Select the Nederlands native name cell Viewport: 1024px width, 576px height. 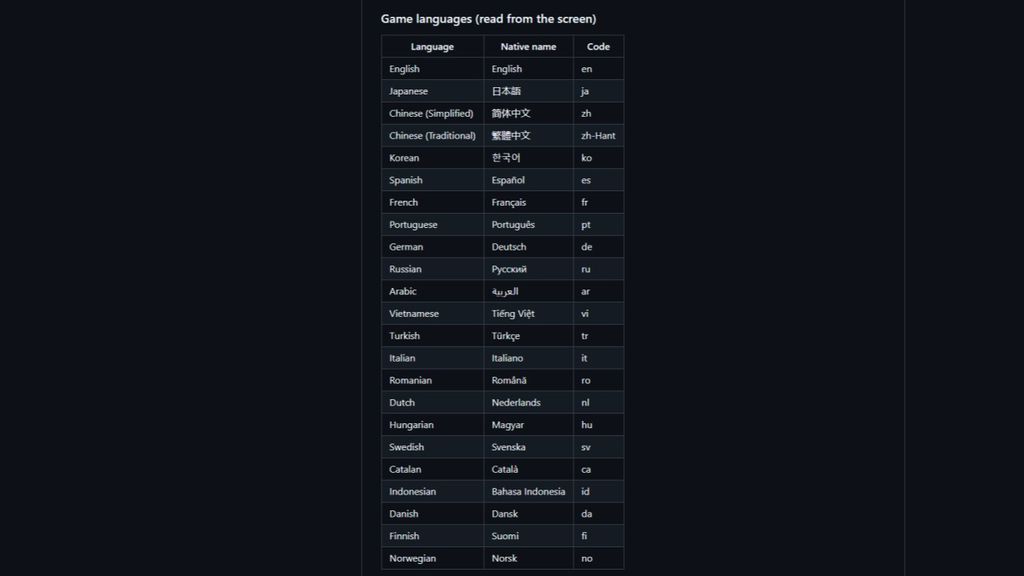coord(528,402)
